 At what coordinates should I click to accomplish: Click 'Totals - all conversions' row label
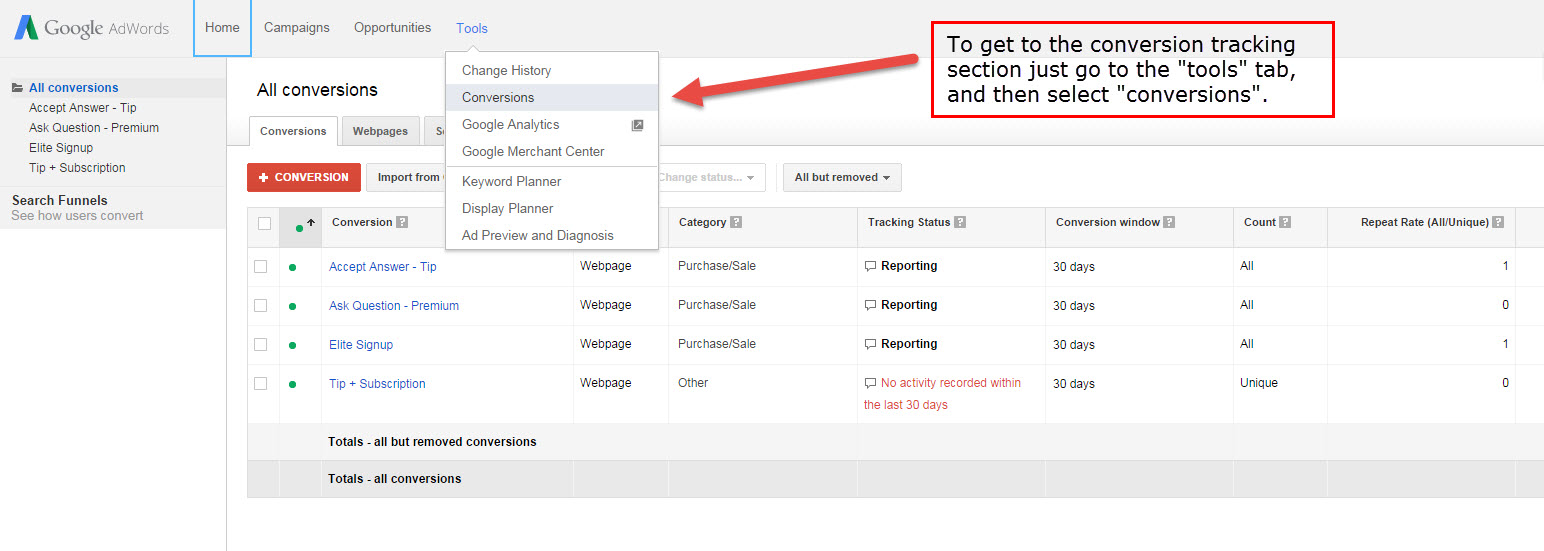[x=394, y=479]
